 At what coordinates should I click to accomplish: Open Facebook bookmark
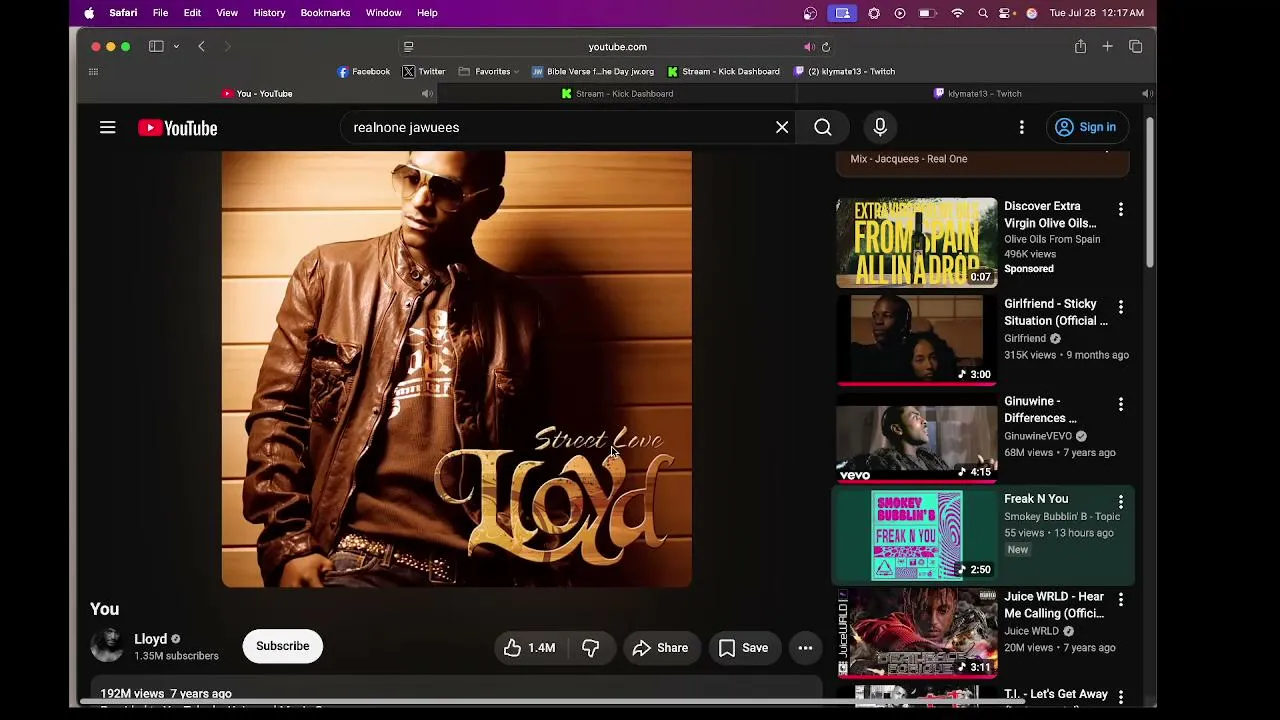click(x=364, y=72)
